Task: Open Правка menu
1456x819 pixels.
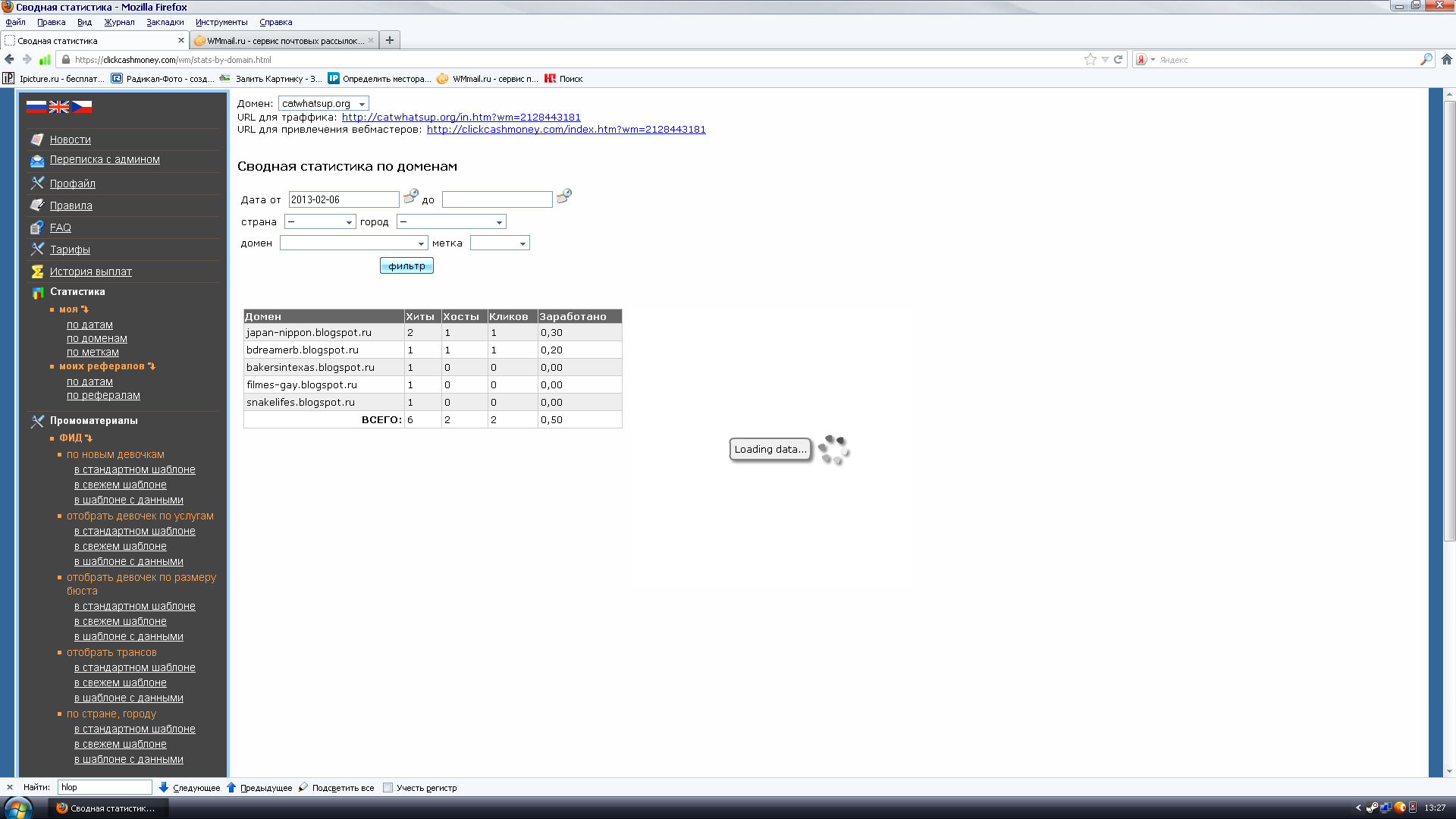Action: click(x=51, y=22)
